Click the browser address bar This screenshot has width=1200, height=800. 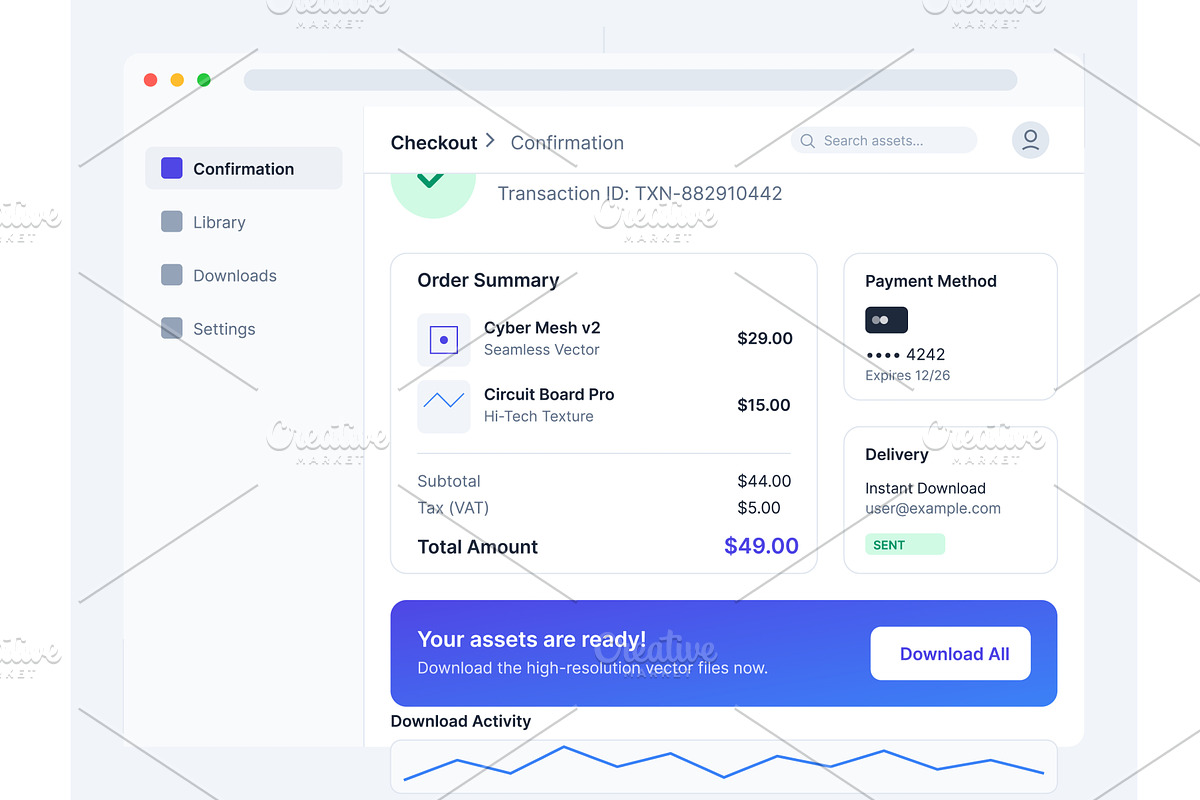point(631,80)
